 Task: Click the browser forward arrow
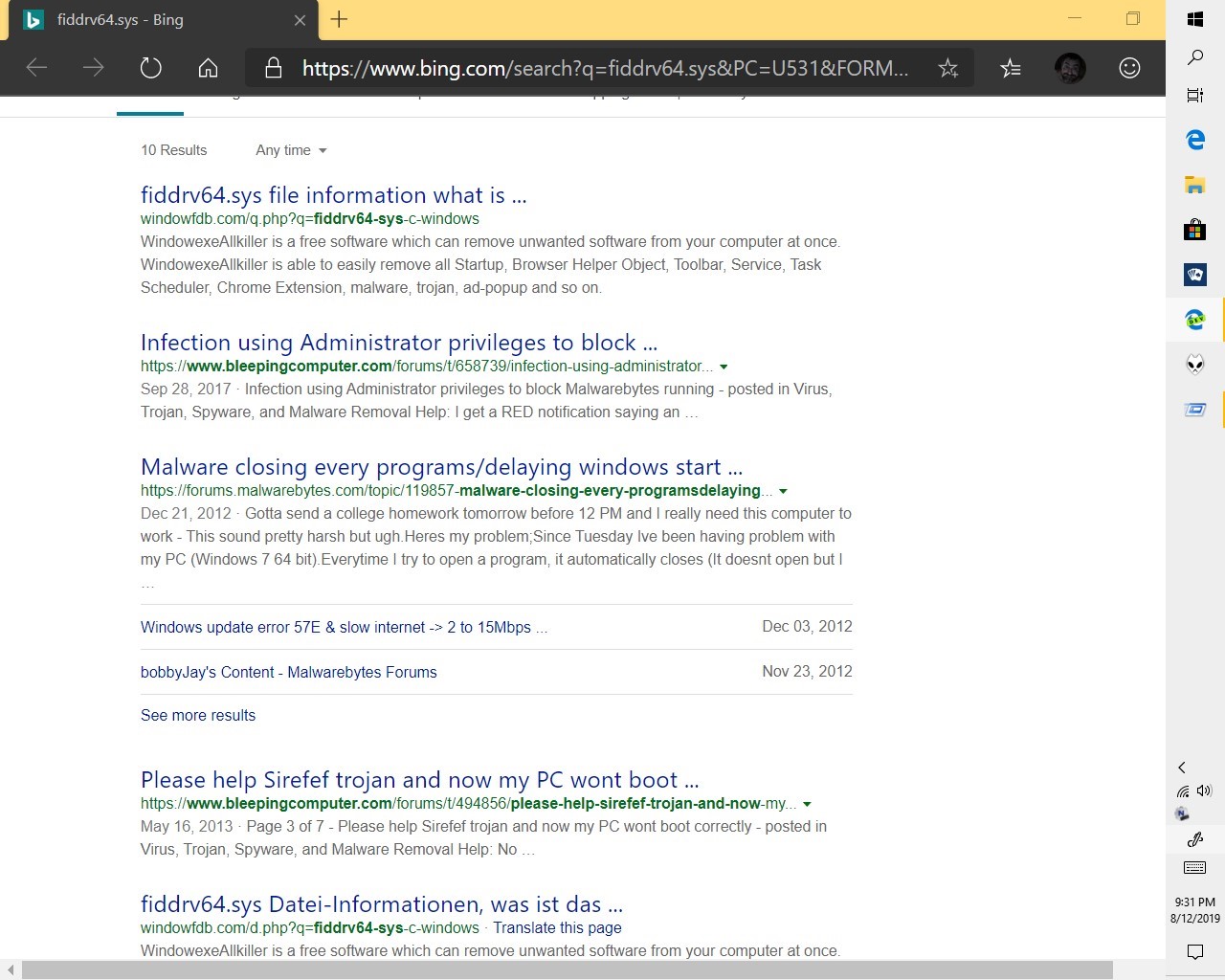(93, 68)
